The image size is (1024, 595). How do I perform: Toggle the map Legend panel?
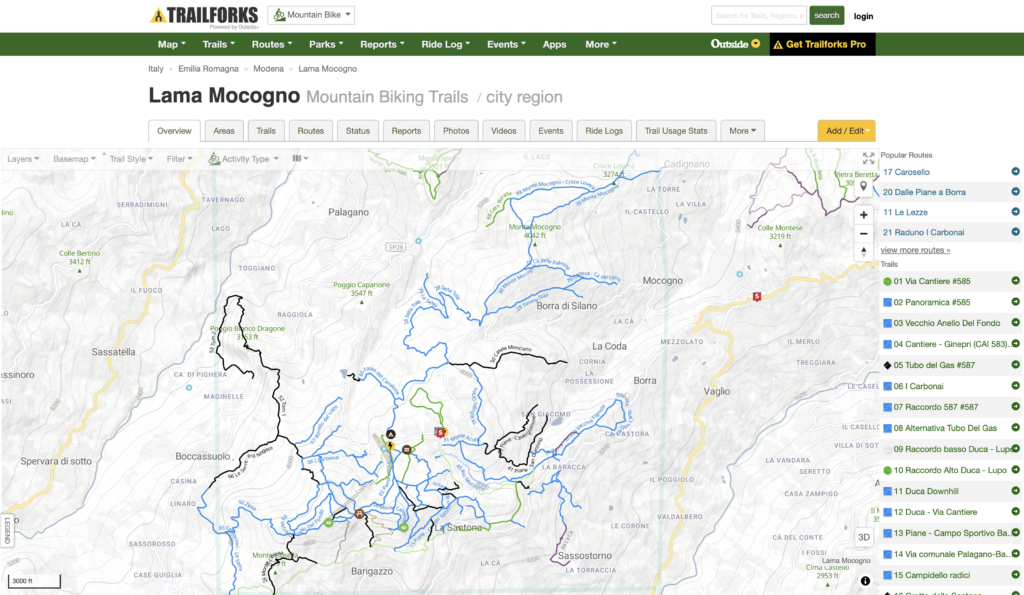(x=8, y=531)
